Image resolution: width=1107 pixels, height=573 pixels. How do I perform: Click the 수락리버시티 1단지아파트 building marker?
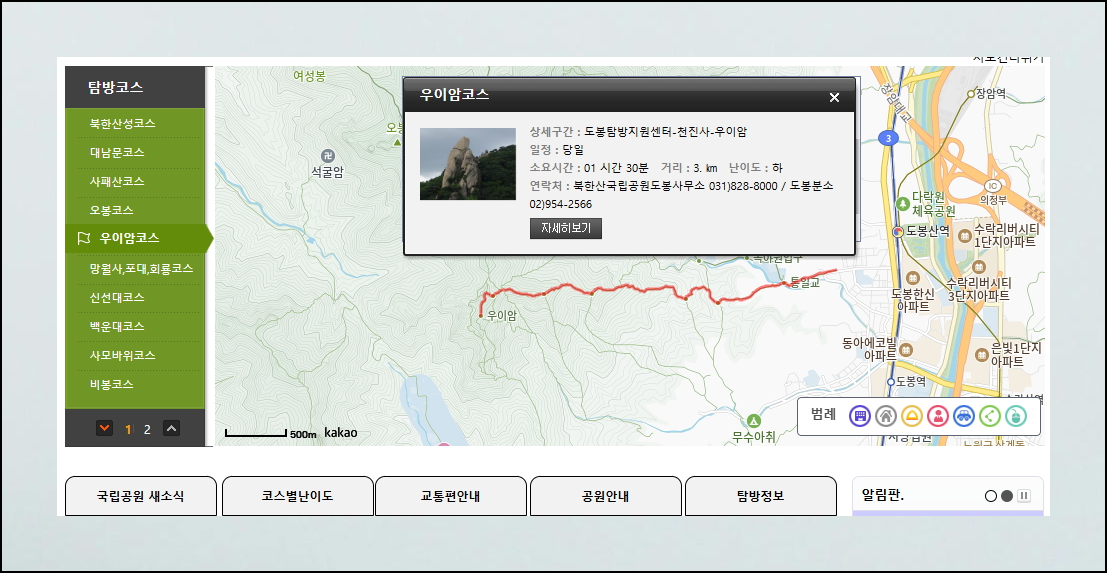[x=964, y=236]
